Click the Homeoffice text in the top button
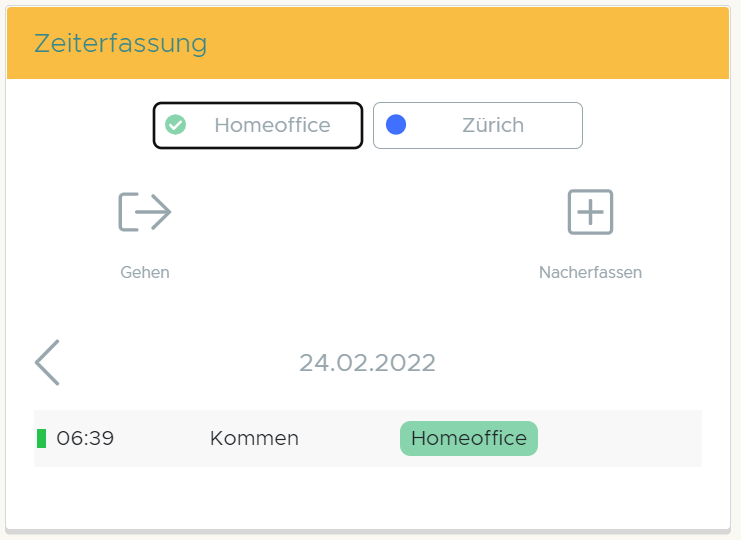Image resolution: width=741 pixels, height=540 pixels. click(x=272, y=125)
